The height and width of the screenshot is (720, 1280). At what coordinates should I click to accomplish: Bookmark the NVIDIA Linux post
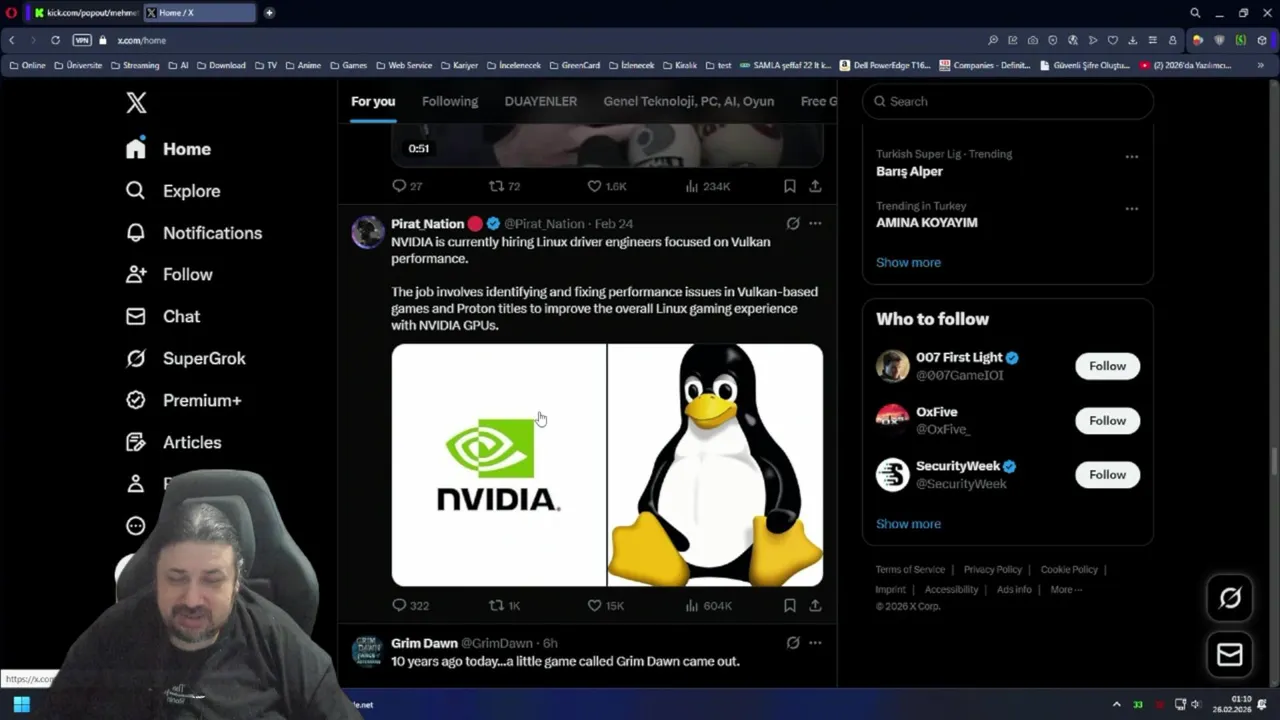pos(790,605)
